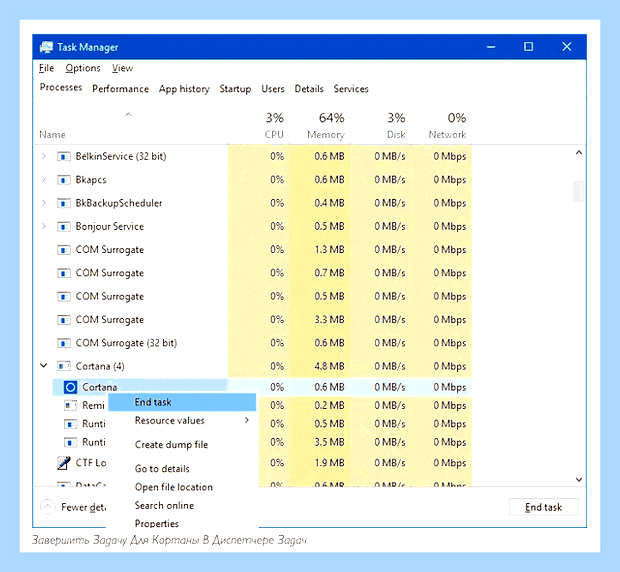Screen dimensions: 620x572
Task: Click the Cortana circle icon in selected row
Action: tap(70, 387)
